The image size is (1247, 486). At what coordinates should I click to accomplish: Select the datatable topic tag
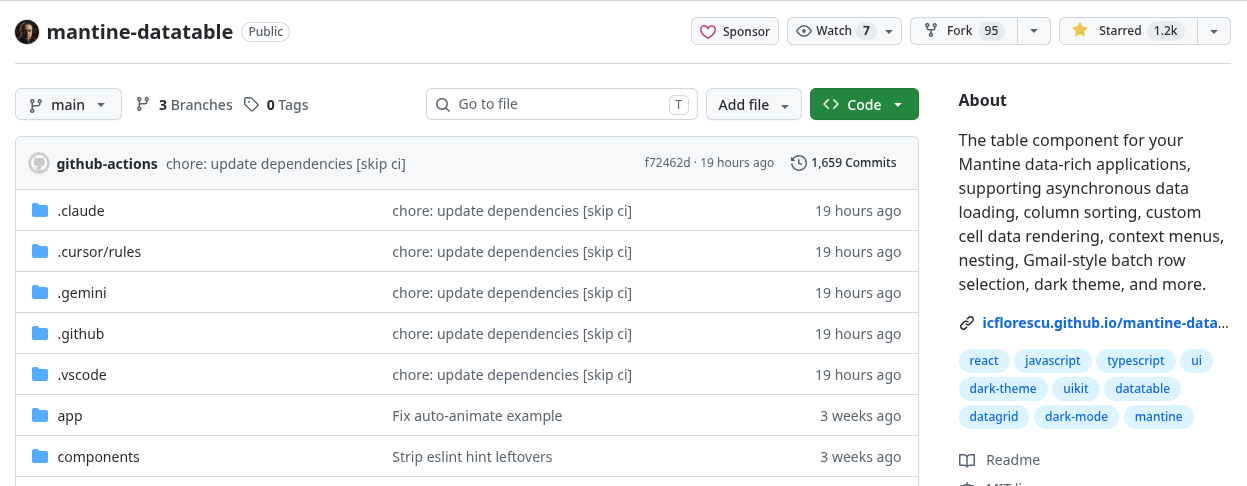(1143, 389)
